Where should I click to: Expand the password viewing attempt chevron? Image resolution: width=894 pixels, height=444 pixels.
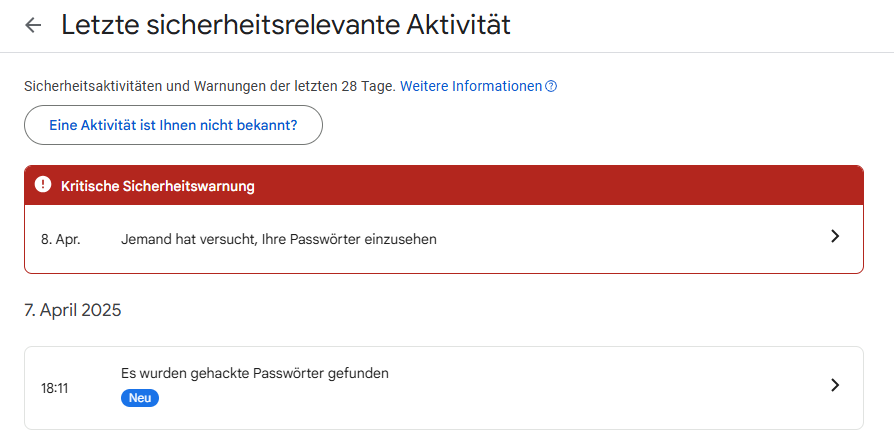pos(835,237)
